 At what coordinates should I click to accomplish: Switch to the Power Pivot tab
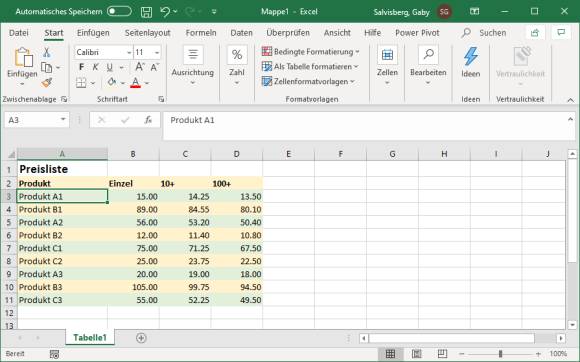point(417,33)
